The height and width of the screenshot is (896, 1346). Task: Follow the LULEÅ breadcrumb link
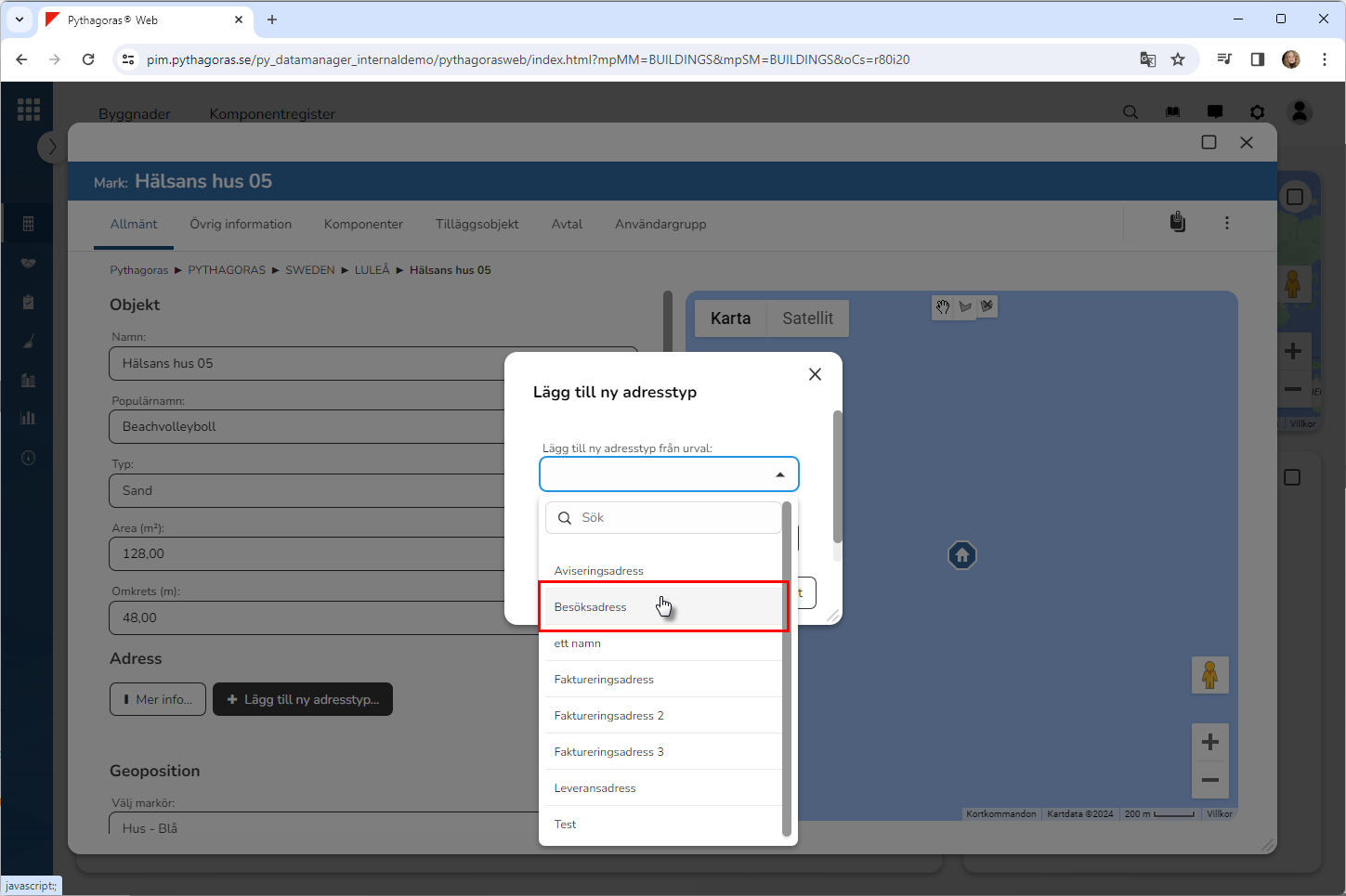pos(372,270)
